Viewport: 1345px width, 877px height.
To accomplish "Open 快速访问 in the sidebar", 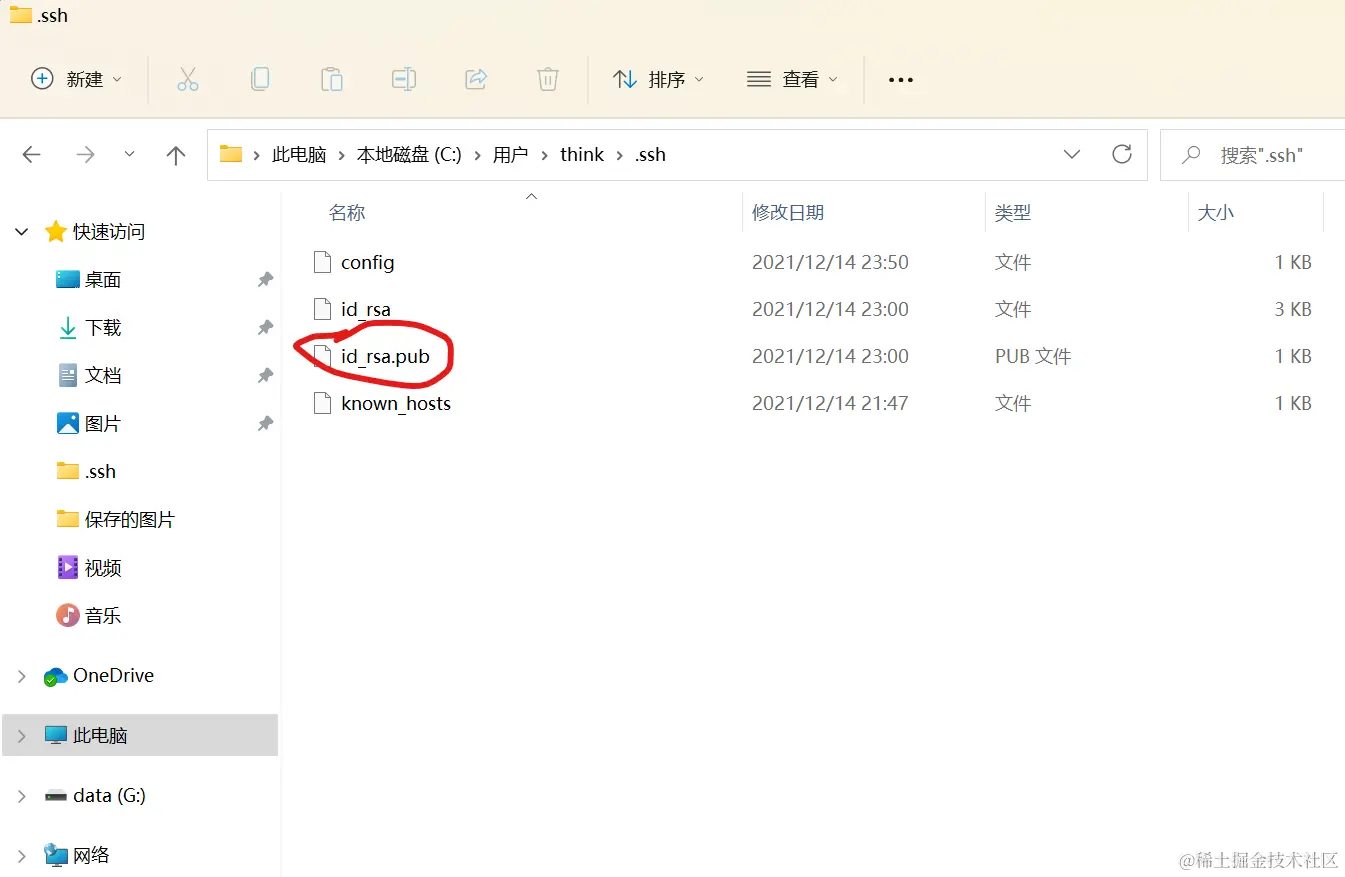I will coord(108,232).
